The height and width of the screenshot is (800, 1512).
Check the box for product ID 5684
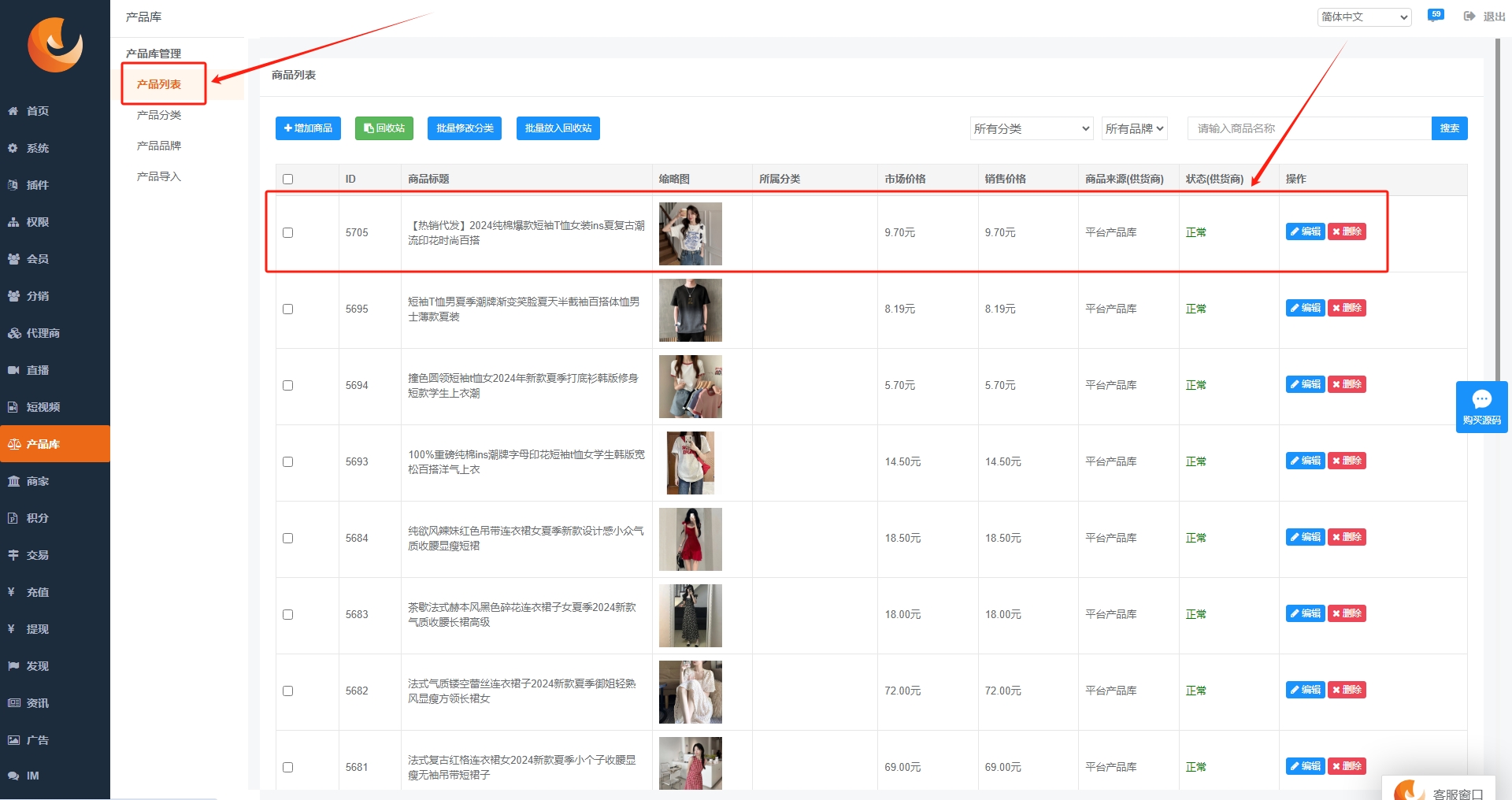[287, 538]
